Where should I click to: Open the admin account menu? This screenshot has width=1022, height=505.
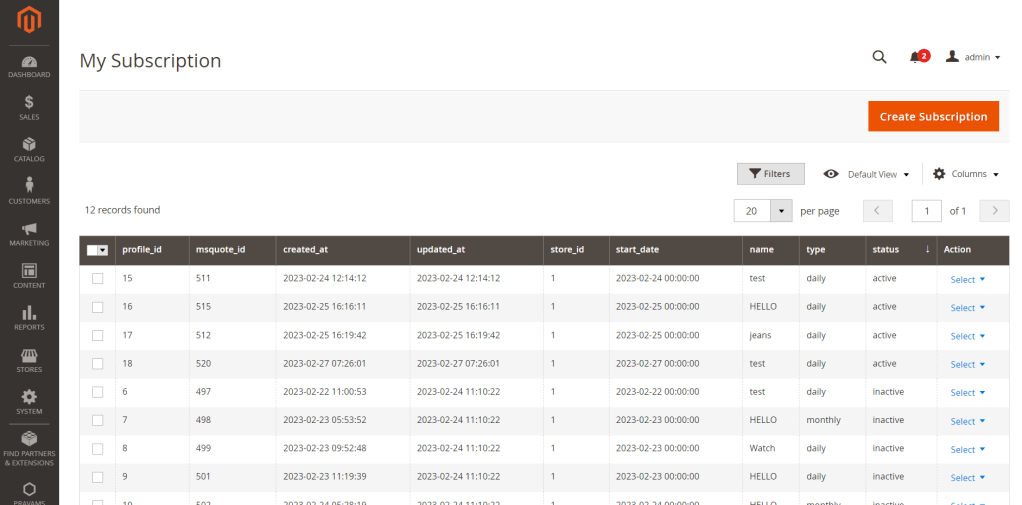pos(973,57)
